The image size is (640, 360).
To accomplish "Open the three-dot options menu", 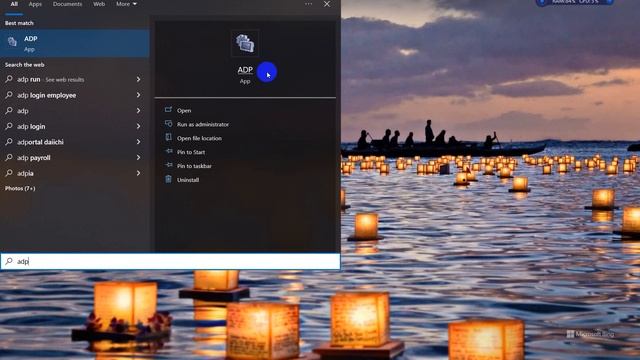I will [x=309, y=4].
